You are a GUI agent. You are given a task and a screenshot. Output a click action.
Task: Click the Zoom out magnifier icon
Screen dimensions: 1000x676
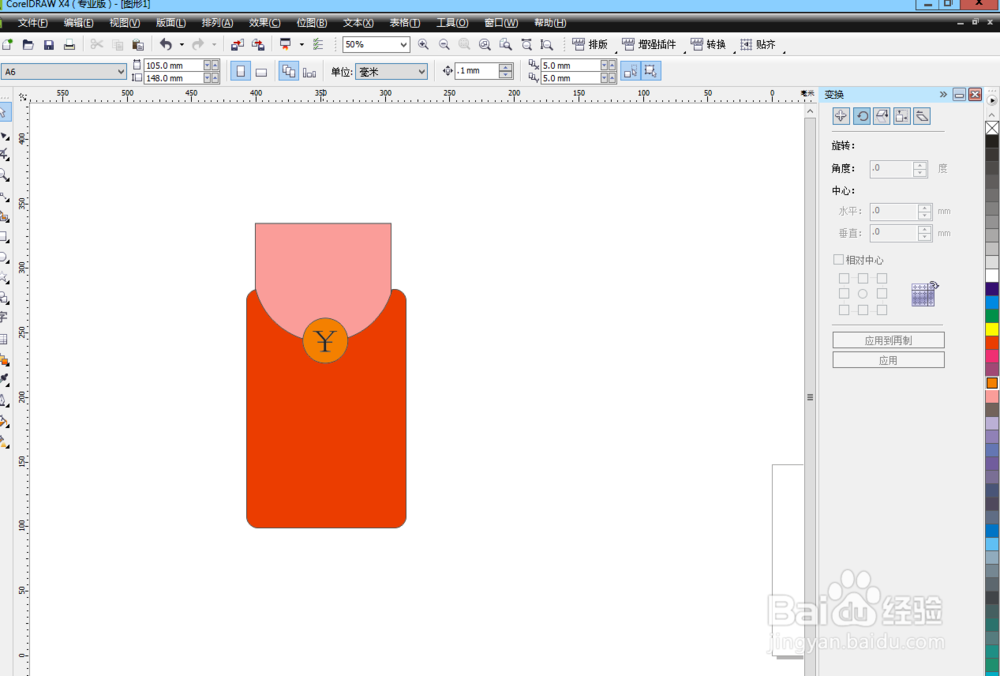coord(444,44)
